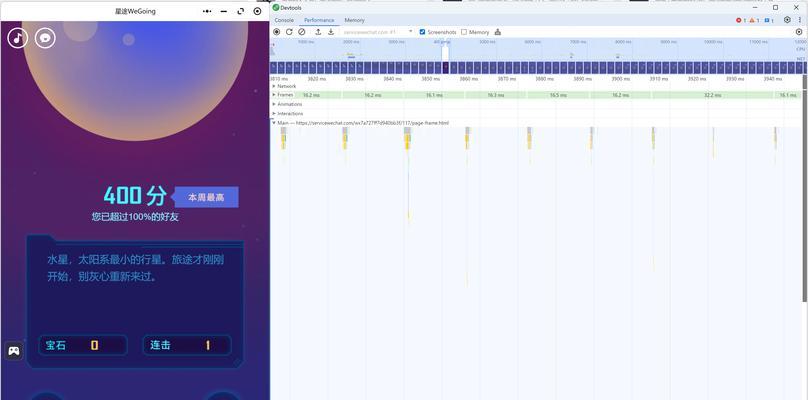The height and width of the screenshot is (400, 808).
Task: Switch to the Console tab
Action: (284, 20)
